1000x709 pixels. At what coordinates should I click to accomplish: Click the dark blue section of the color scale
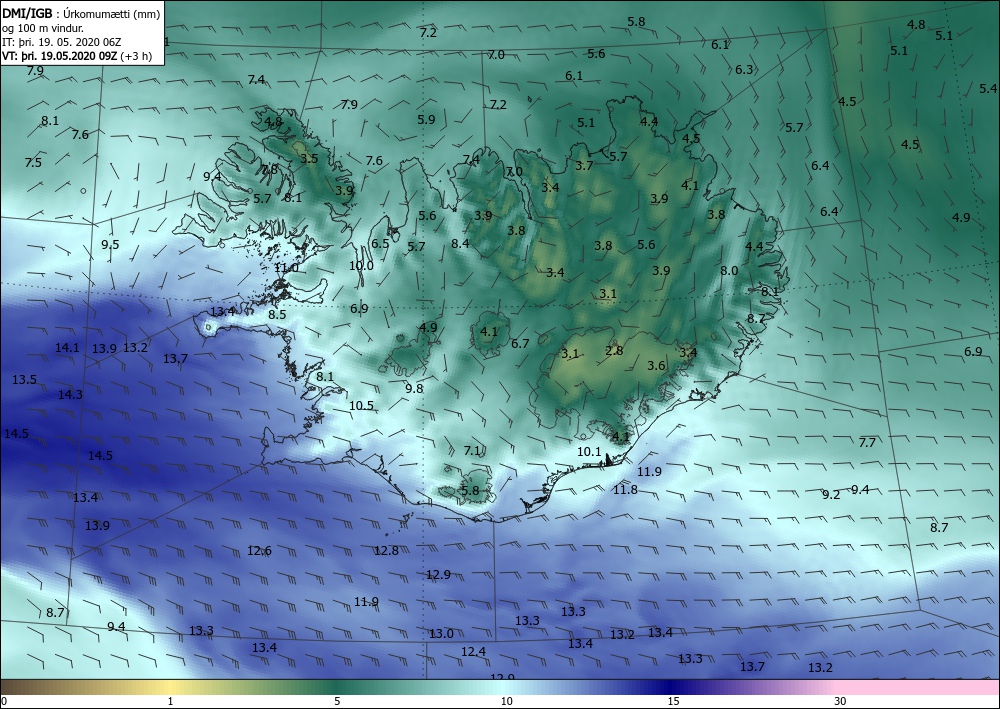pyautogui.click(x=670, y=687)
